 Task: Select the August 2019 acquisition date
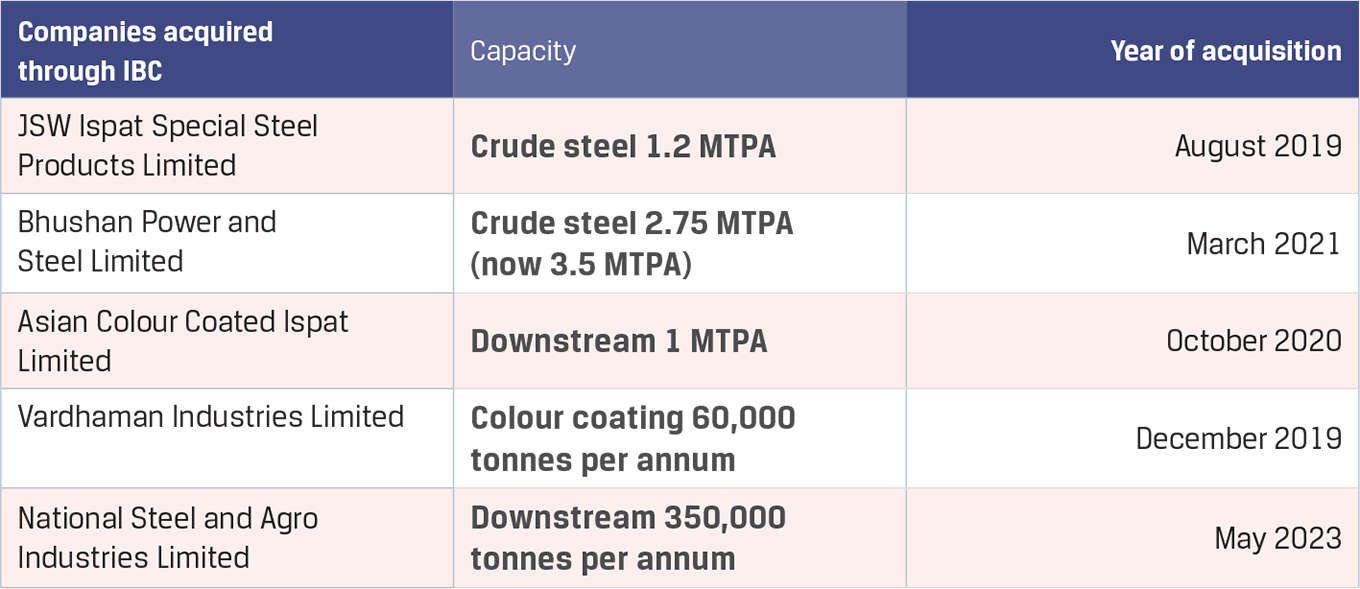click(1257, 146)
